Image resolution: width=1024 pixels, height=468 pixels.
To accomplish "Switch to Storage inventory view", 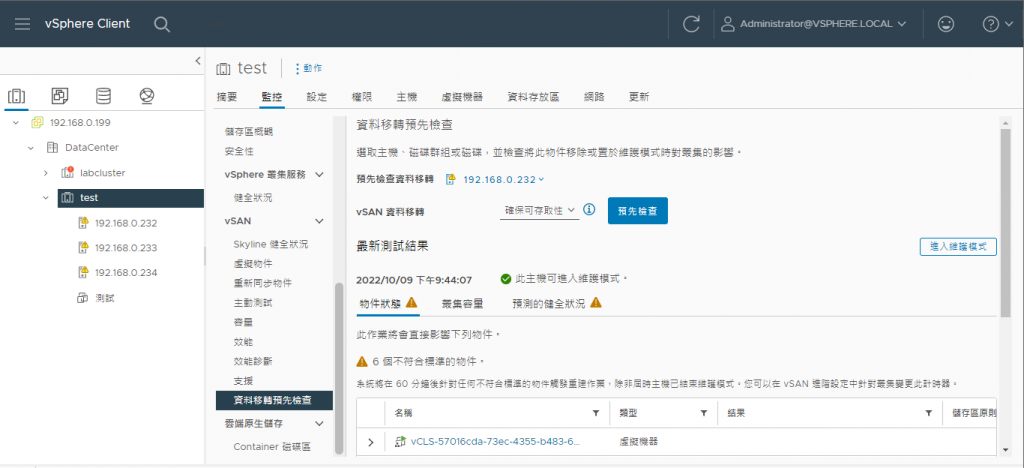I will point(103,97).
